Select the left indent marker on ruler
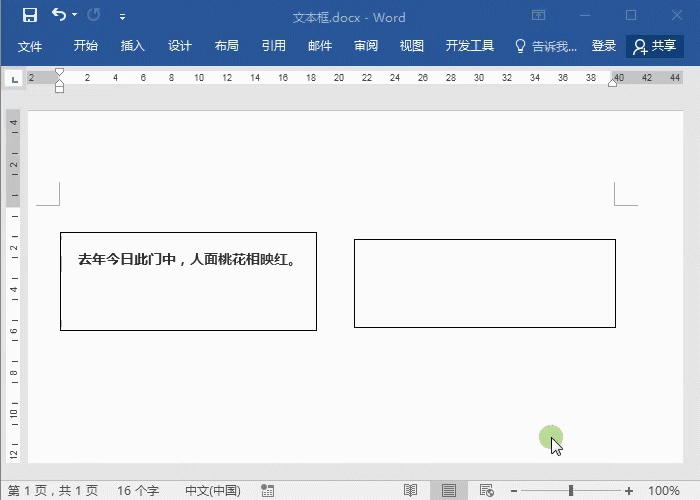Screen dimensions: 700x500 pos(59,88)
